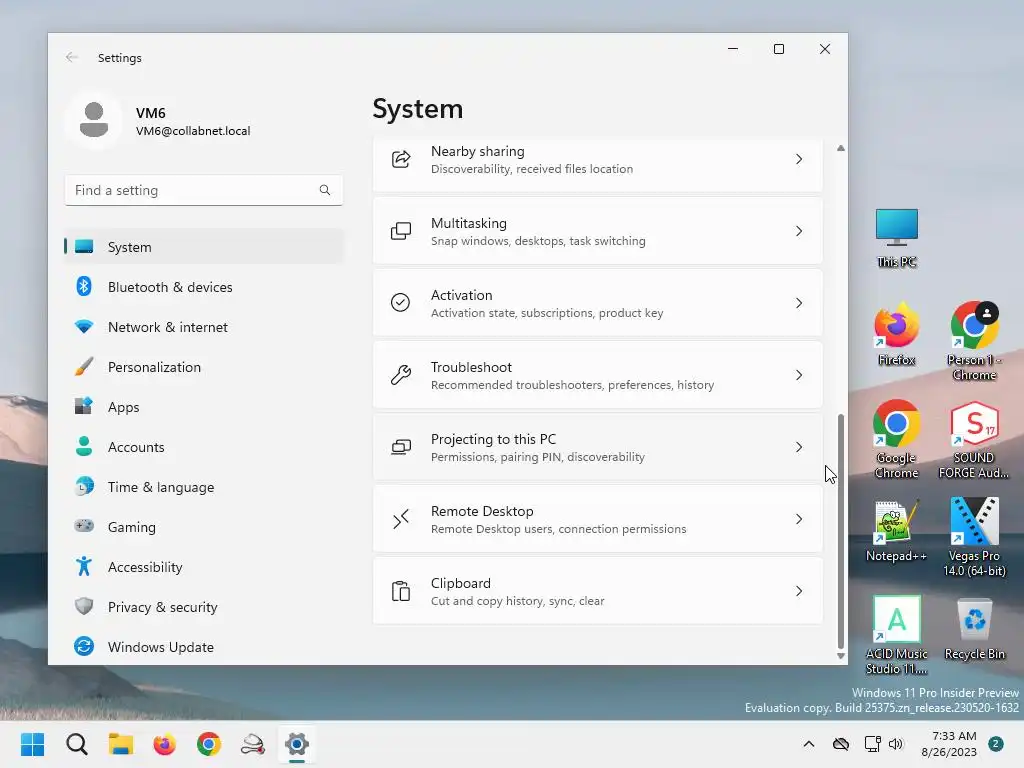Select the SOUND FORGE Audio desktop icon

point(974,440)
